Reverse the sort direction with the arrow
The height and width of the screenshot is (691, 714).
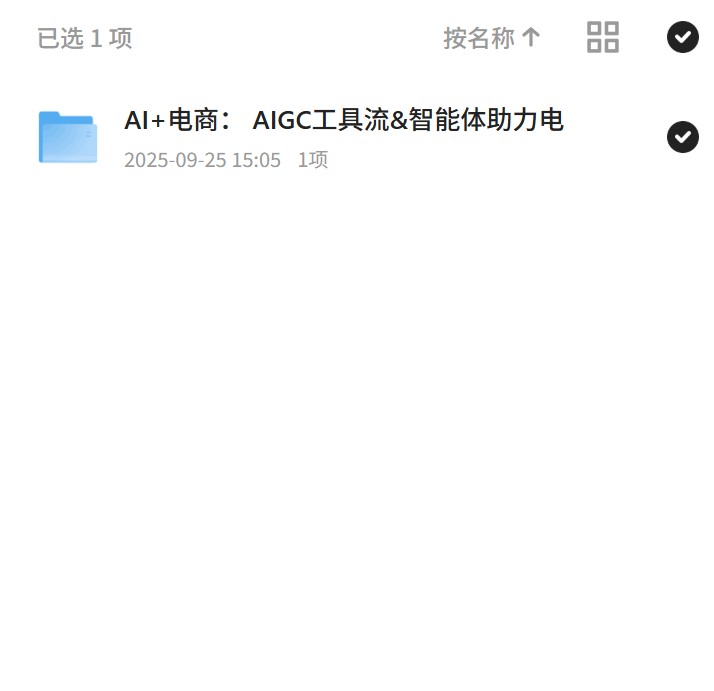[531, 37]
